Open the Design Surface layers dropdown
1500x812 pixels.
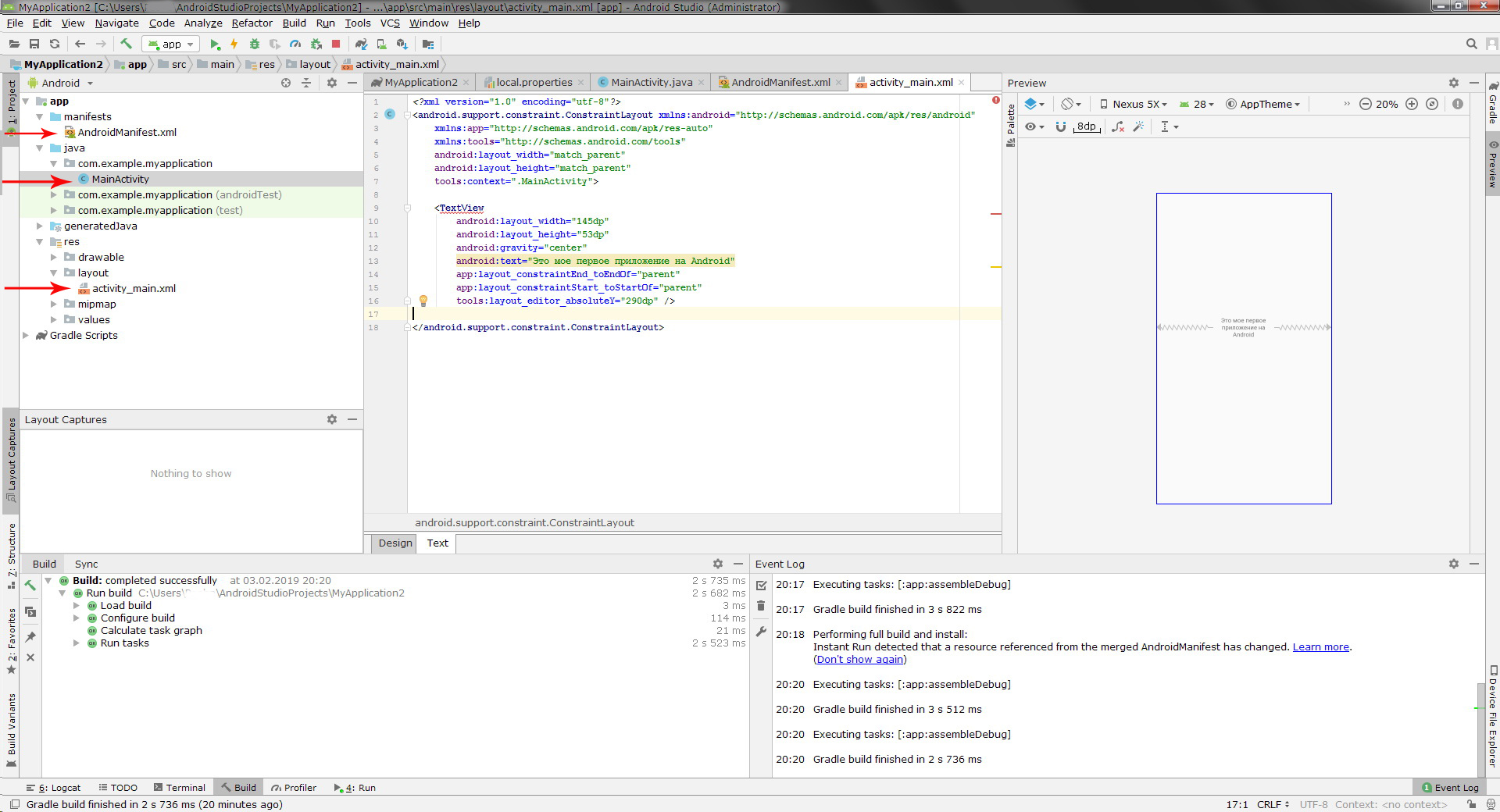(x=1034, y=104)
